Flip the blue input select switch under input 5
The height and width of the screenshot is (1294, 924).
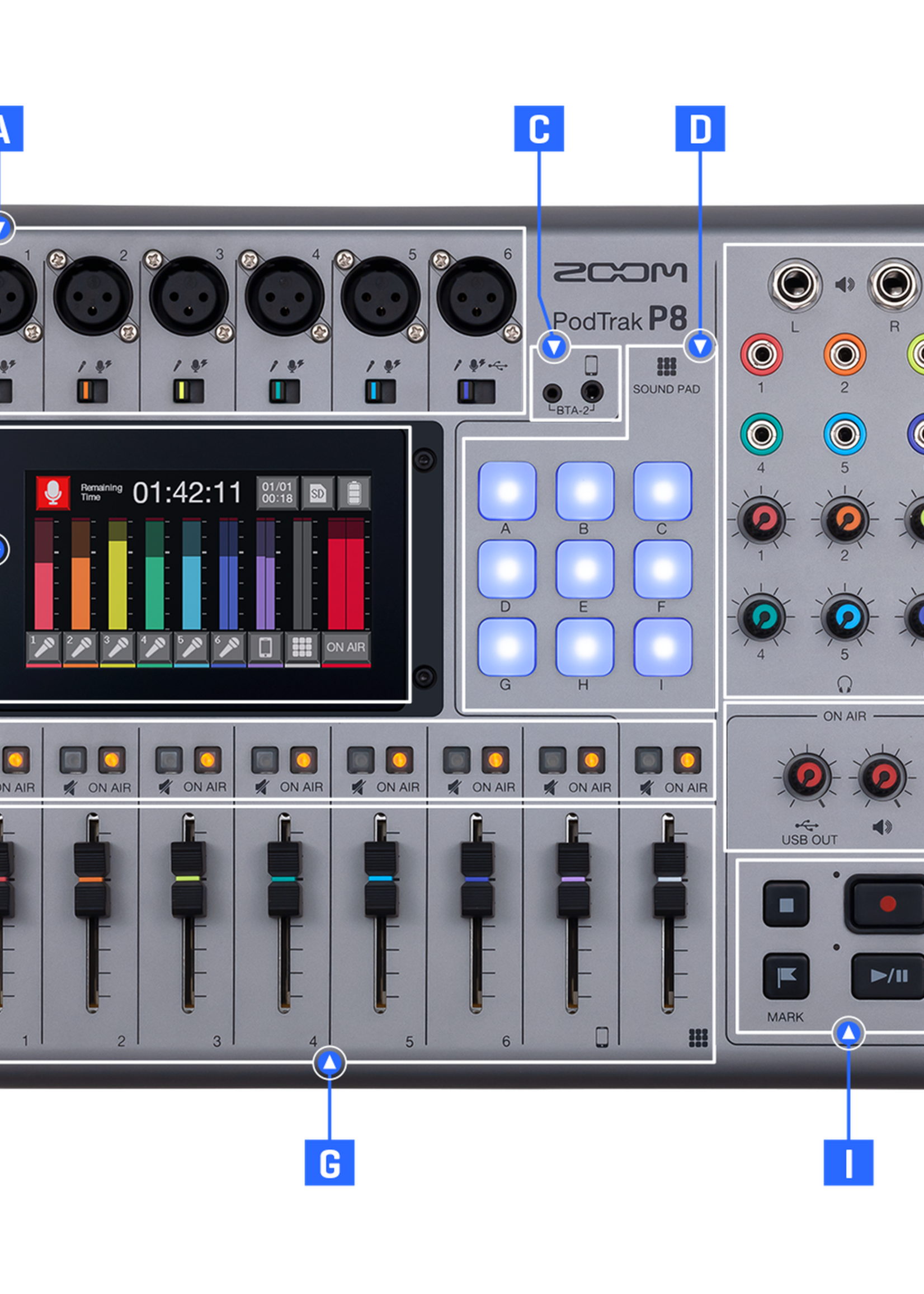coord(380,391)
